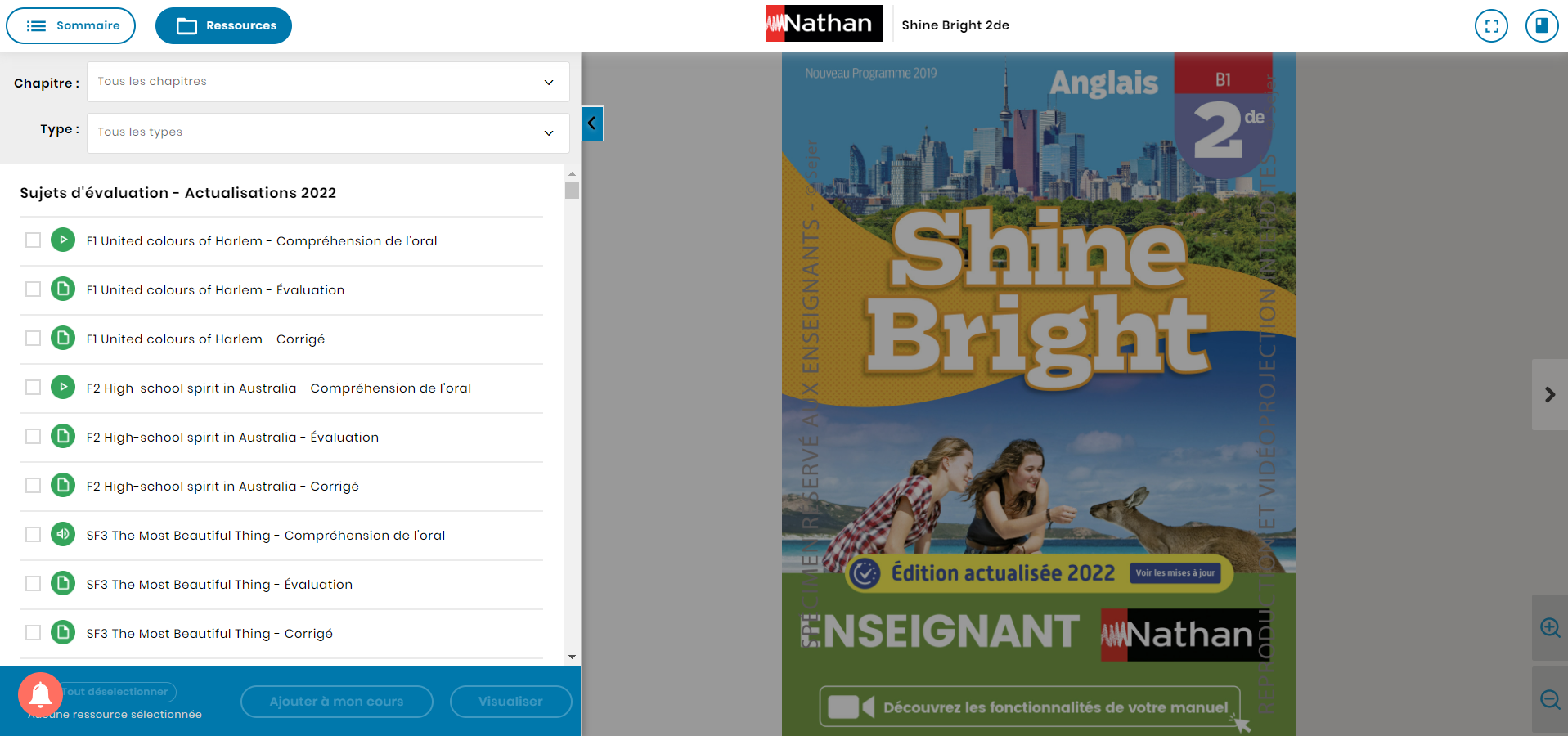Check F1 United colours of Harlem Compréhension box

click(x=33, y=240)
